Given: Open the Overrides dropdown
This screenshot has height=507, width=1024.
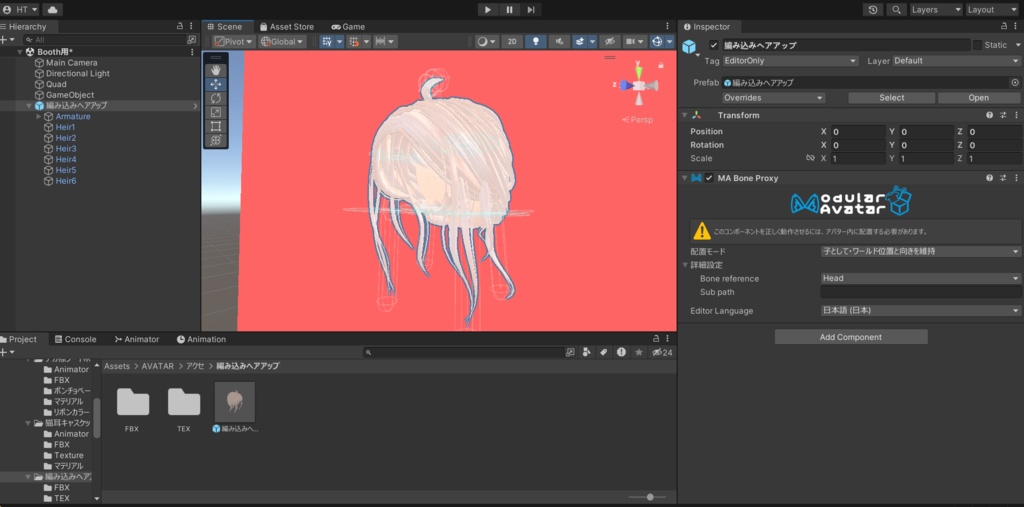Looking at the screenshot, I should click(774, 98).
